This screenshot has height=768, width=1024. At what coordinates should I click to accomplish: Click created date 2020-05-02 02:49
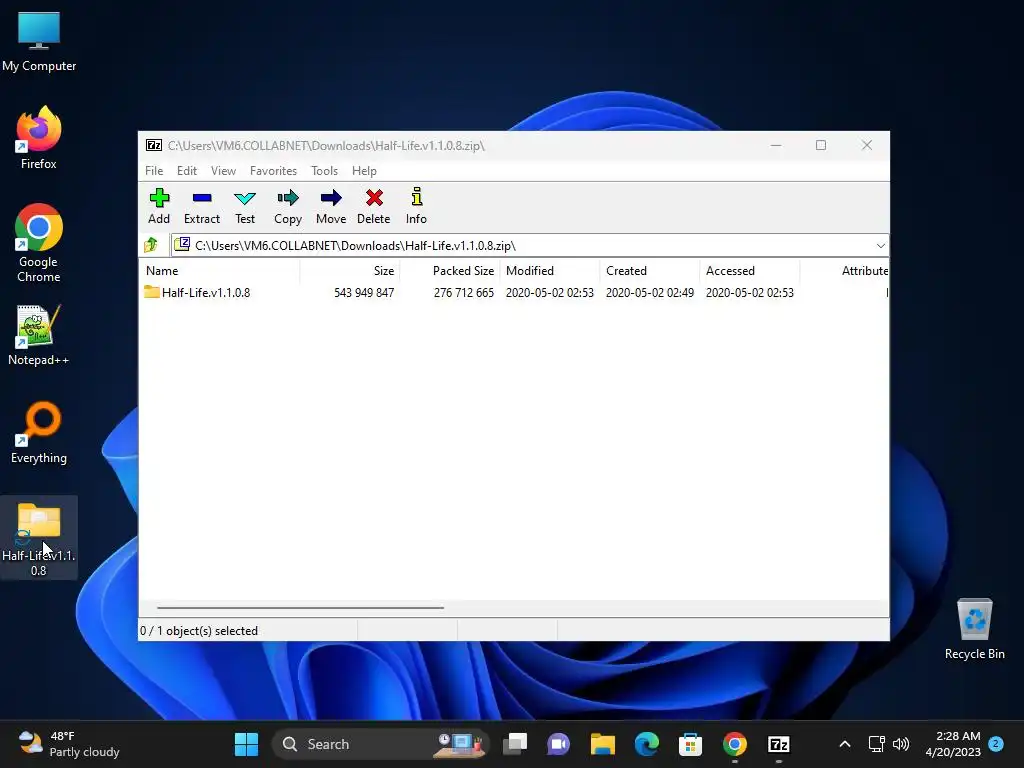tap(650, 293)
